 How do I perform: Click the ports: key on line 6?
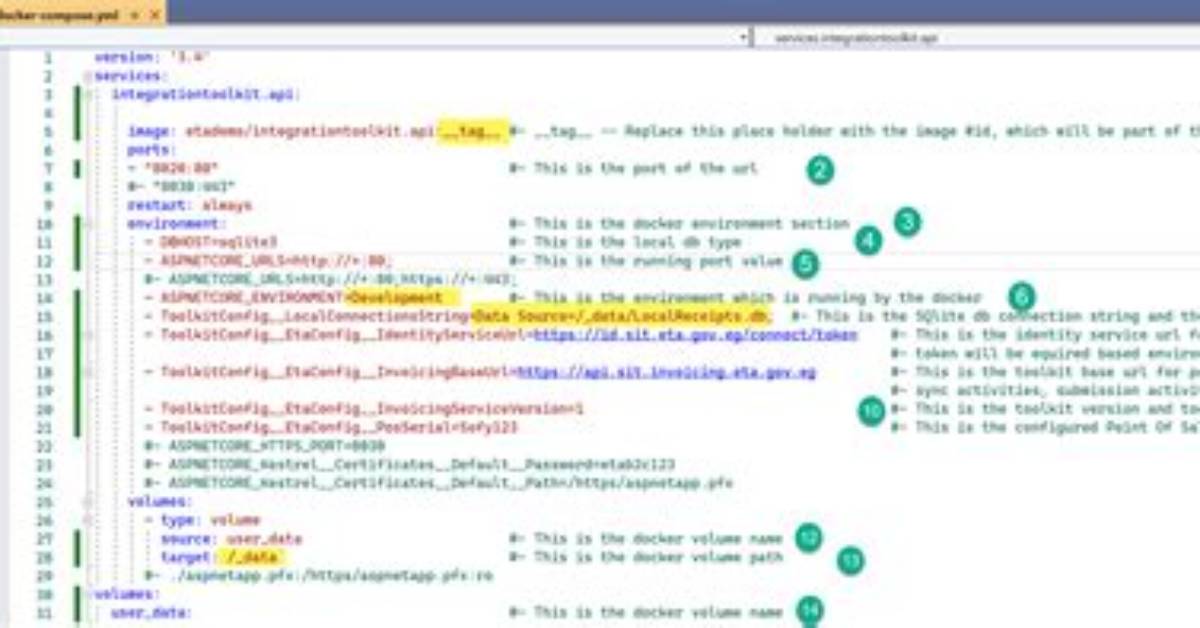[x=152, y=150]
